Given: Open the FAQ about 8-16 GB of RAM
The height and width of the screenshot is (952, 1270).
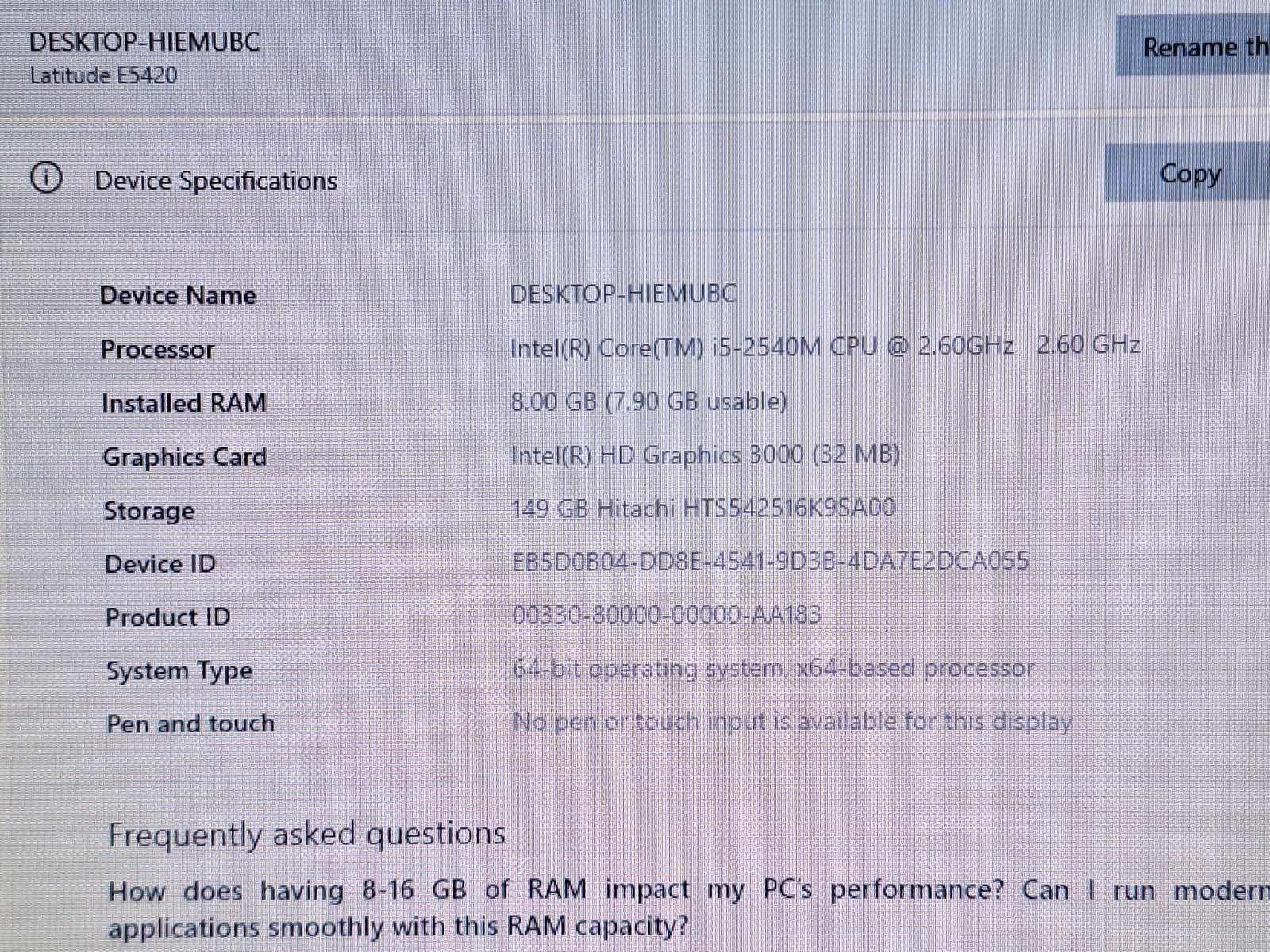Looking at the screenshot, I should tap(689, 908).
